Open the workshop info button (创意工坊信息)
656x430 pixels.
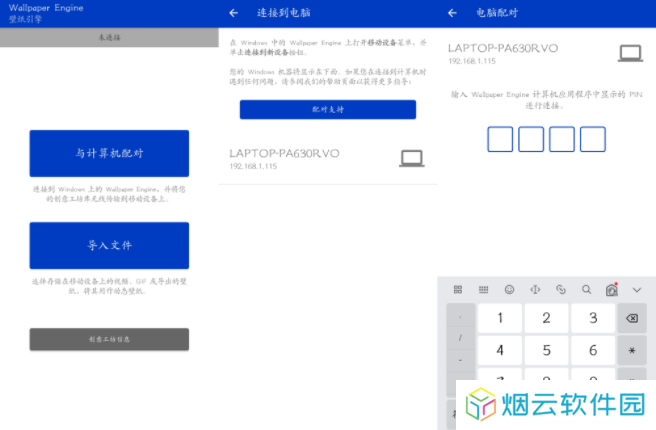109,339
